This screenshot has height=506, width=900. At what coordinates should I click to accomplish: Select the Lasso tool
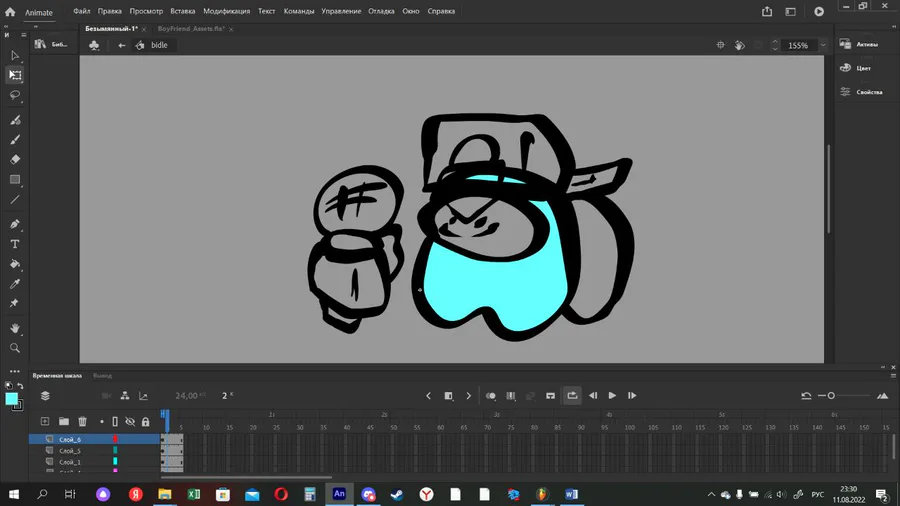(x=15, y=95)
